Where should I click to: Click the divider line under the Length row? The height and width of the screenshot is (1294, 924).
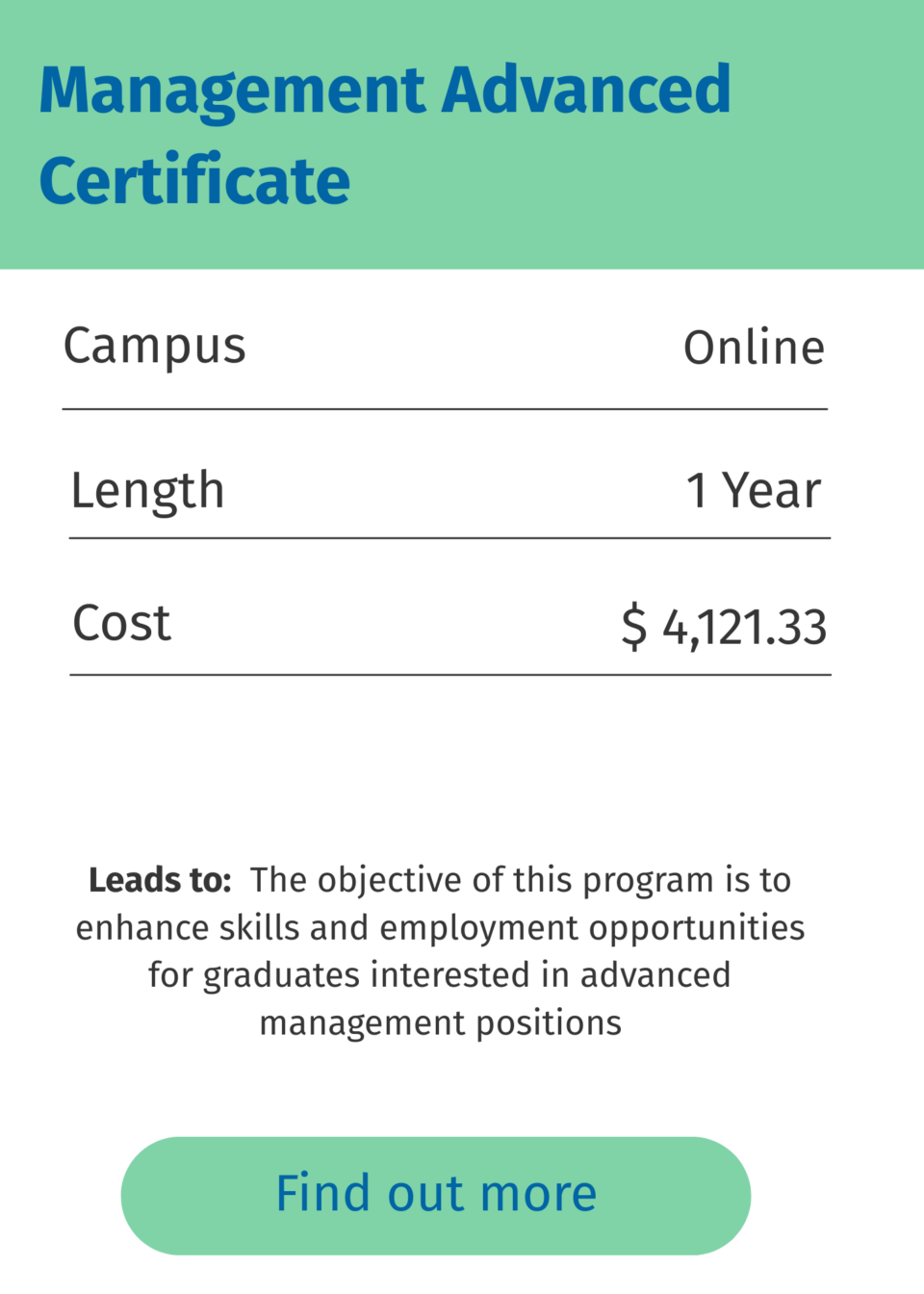tap(449, 538)
